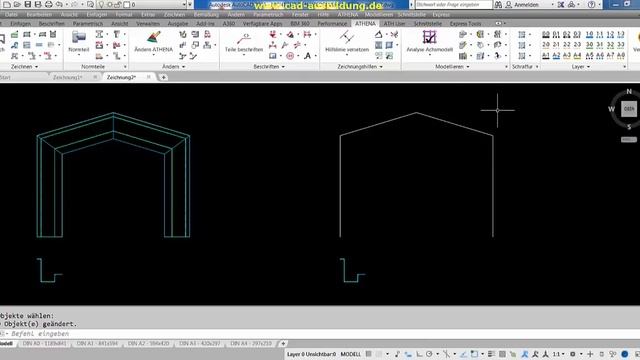
Task: Click the Undo arrow in quick access toolbar
Action: tap(59, 4)
